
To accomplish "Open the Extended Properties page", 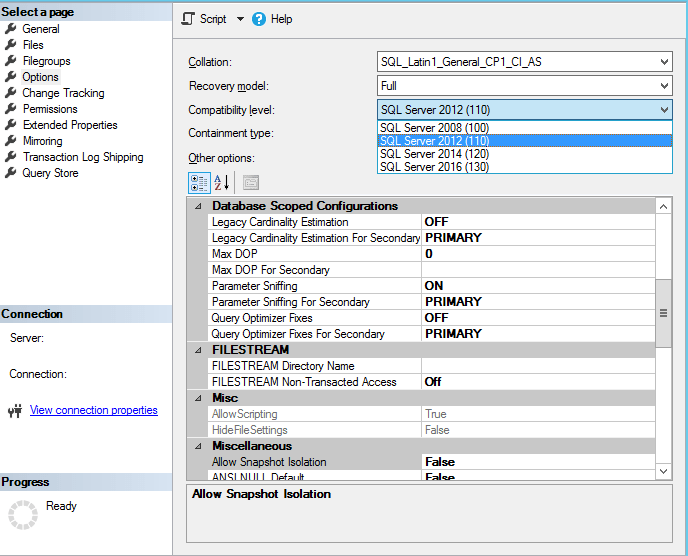I will click(x=70, y=125).
